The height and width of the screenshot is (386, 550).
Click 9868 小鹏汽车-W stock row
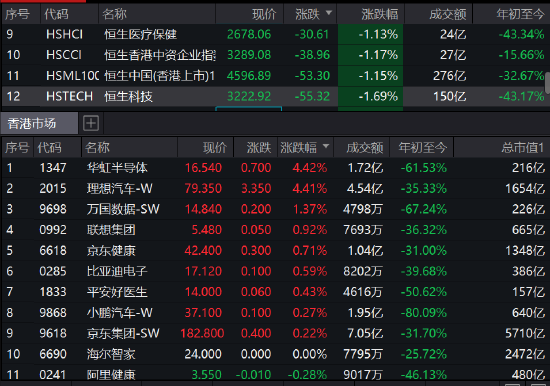click(275, 312)
